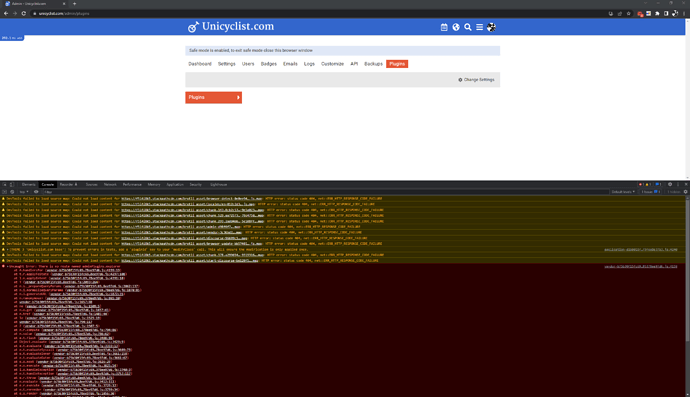Click the DevTools warning count badge
Image resolution: width=690 pixels, height=397 pixels.
pyautogui.click(x=648, y=185)
